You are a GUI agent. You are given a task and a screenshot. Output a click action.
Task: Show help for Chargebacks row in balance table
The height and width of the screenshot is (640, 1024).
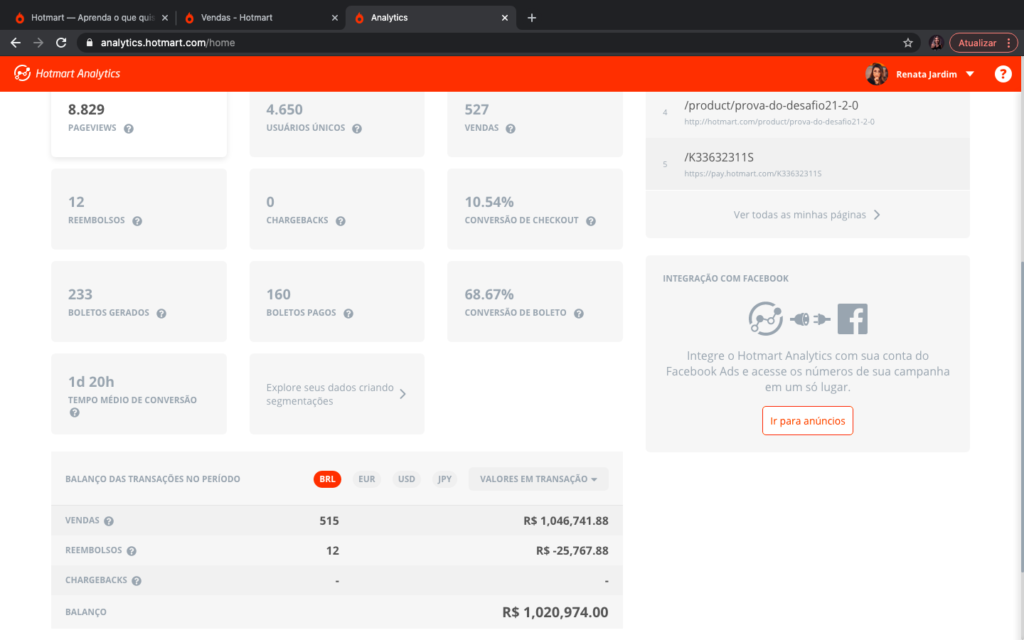136,581
